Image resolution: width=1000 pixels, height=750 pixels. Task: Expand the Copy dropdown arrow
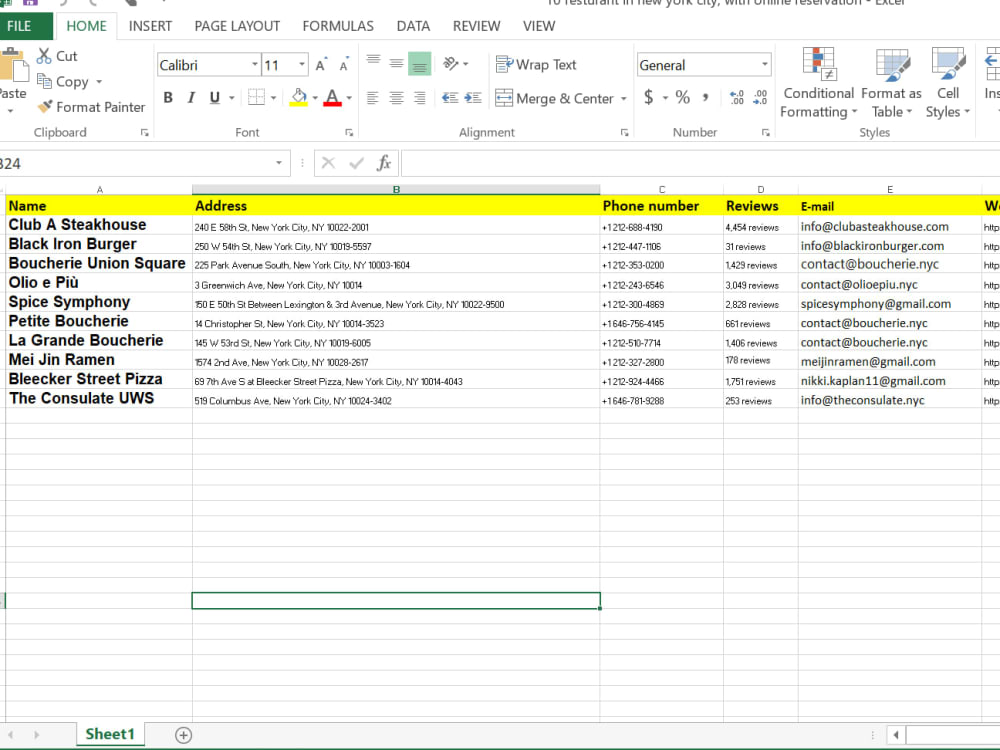coord(99,82)
